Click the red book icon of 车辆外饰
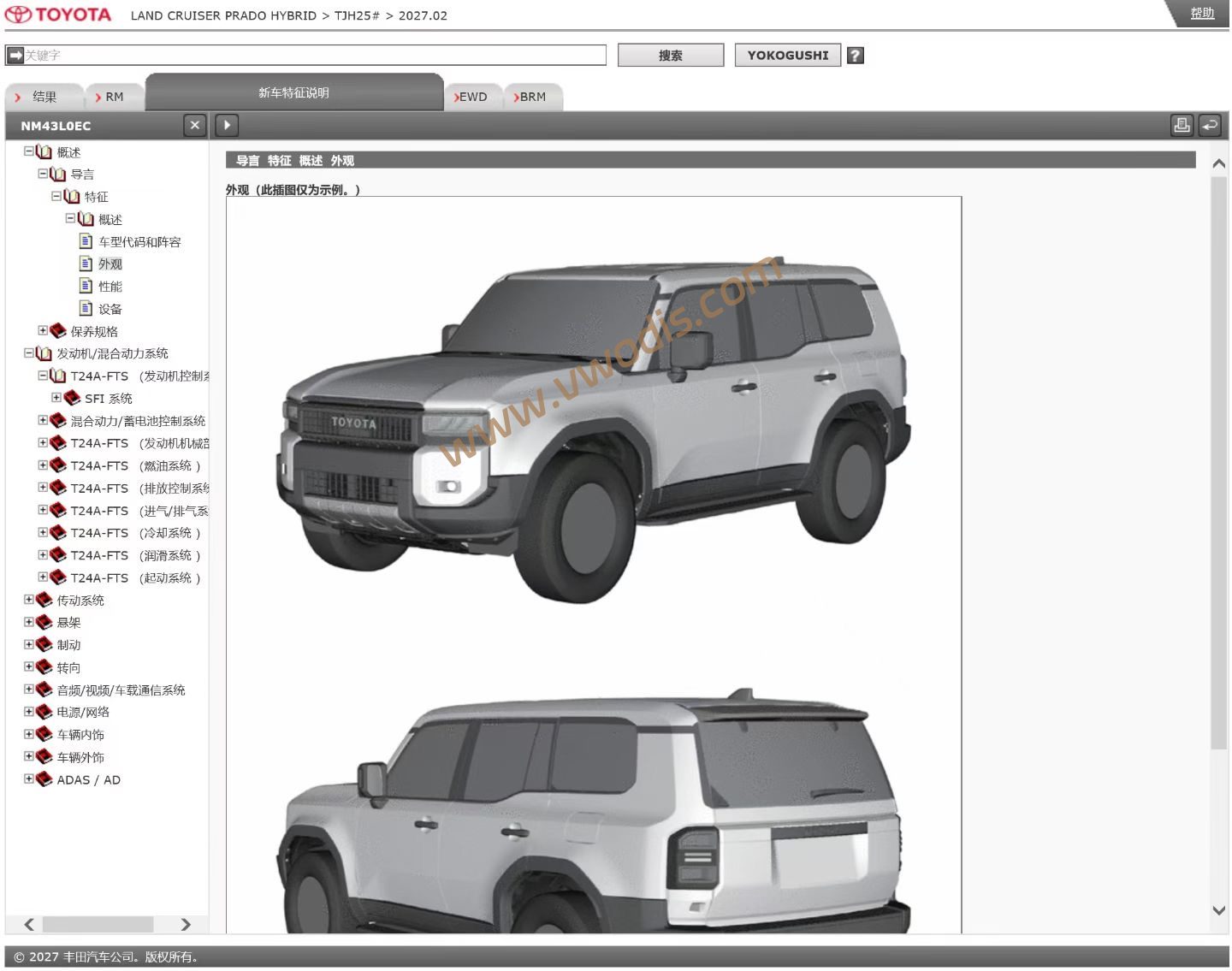The width and height of the screenshot is (1232, 971). tap(44, 756)
